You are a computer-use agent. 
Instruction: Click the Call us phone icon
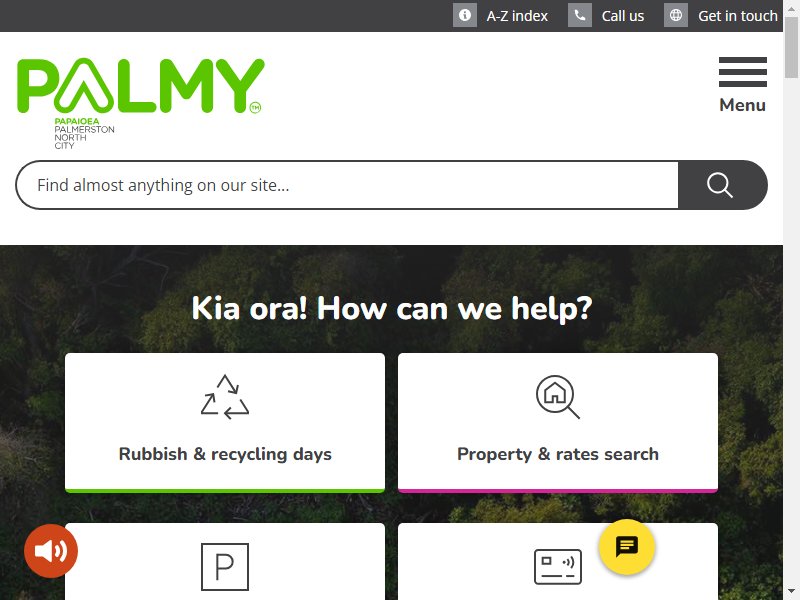pos(580,15)
